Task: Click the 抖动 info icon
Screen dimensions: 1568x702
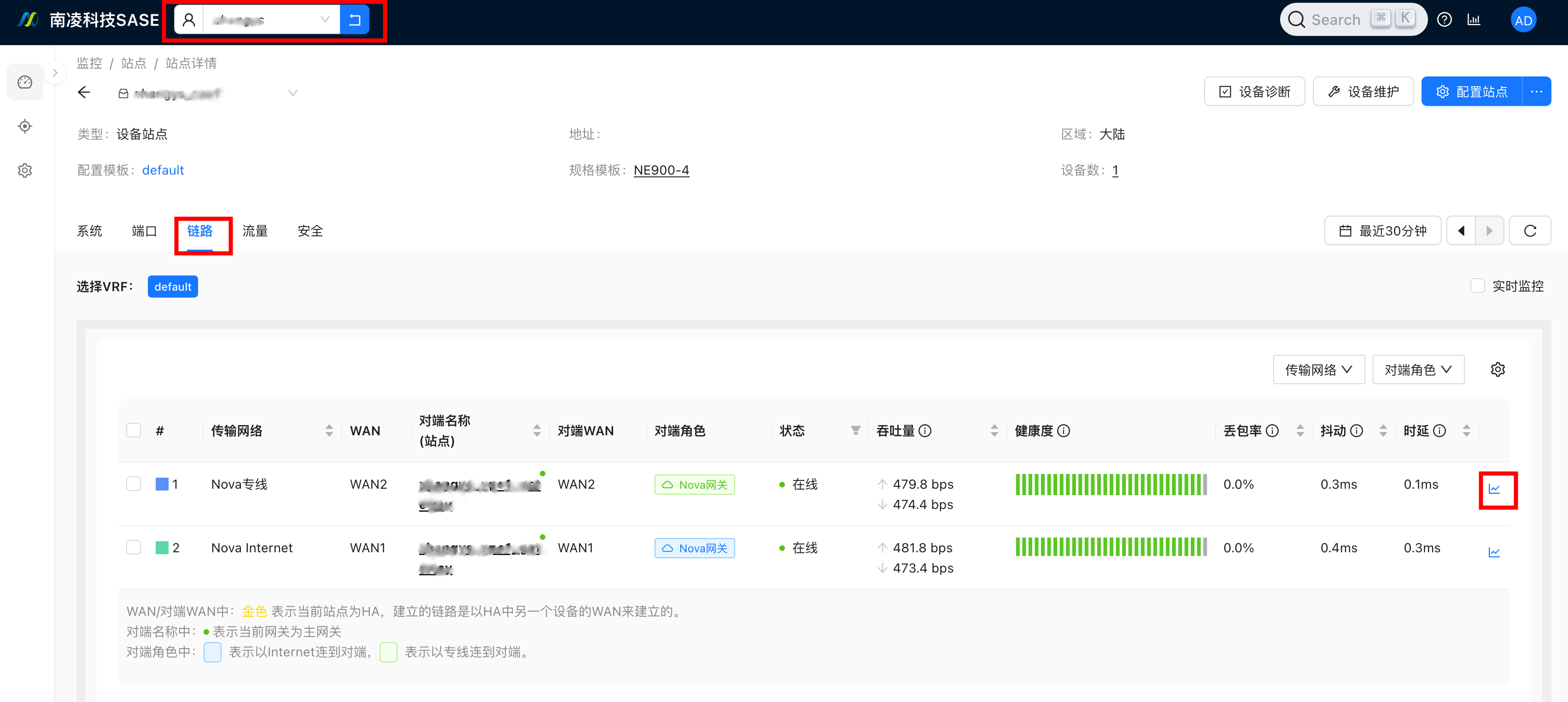Action: [1356, 431]
